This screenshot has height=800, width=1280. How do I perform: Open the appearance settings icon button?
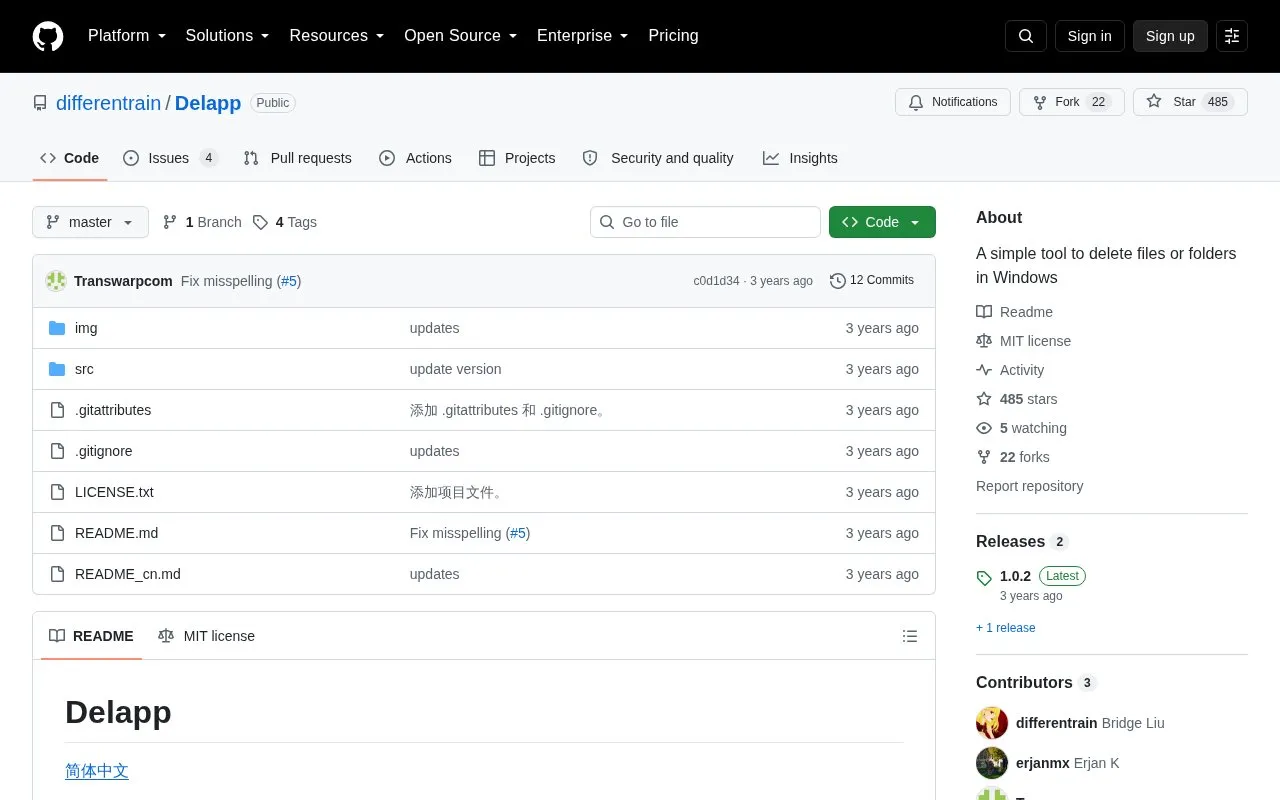pyautogui.click(x=1232, y=36)
